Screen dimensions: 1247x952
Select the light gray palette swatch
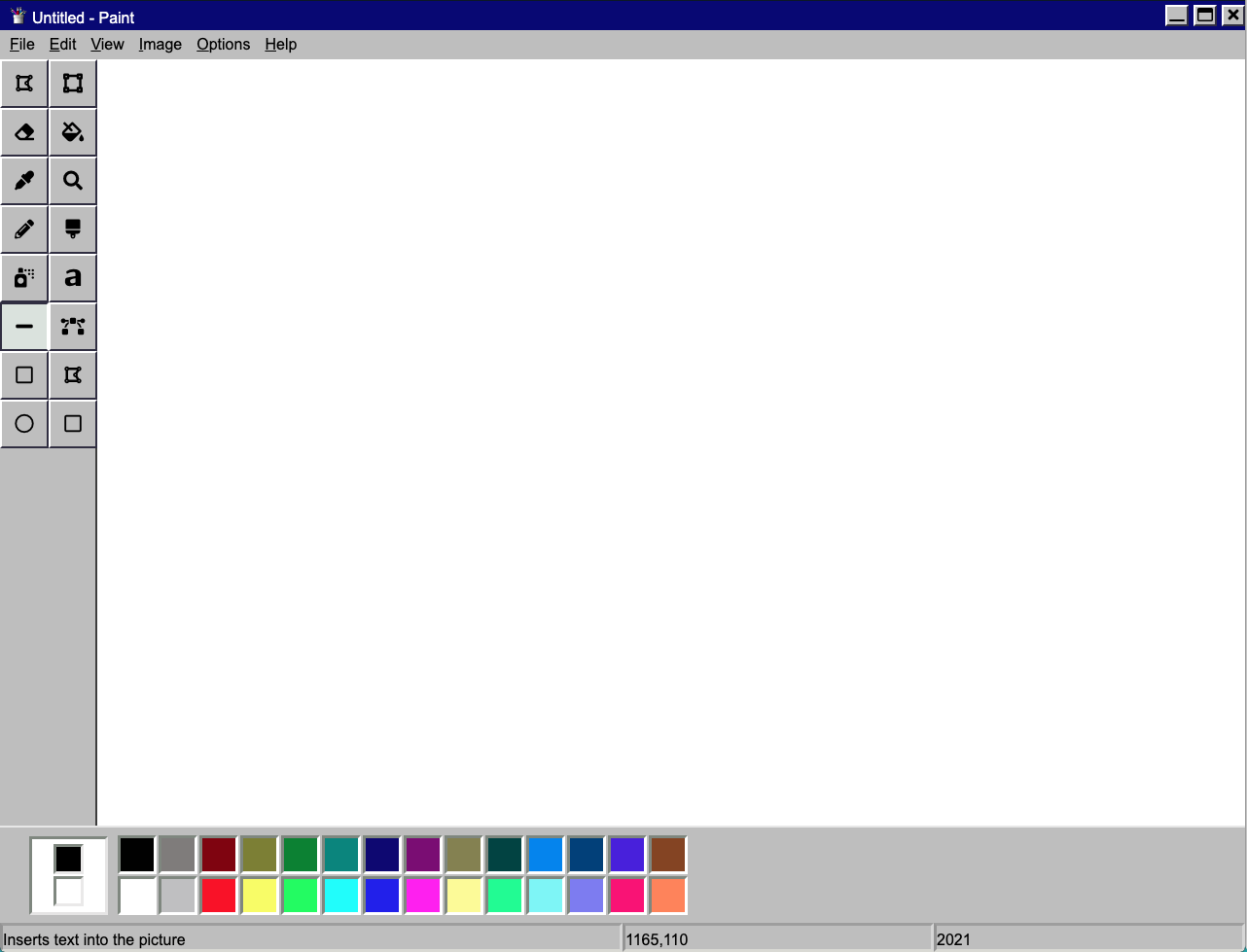point(178,896)
